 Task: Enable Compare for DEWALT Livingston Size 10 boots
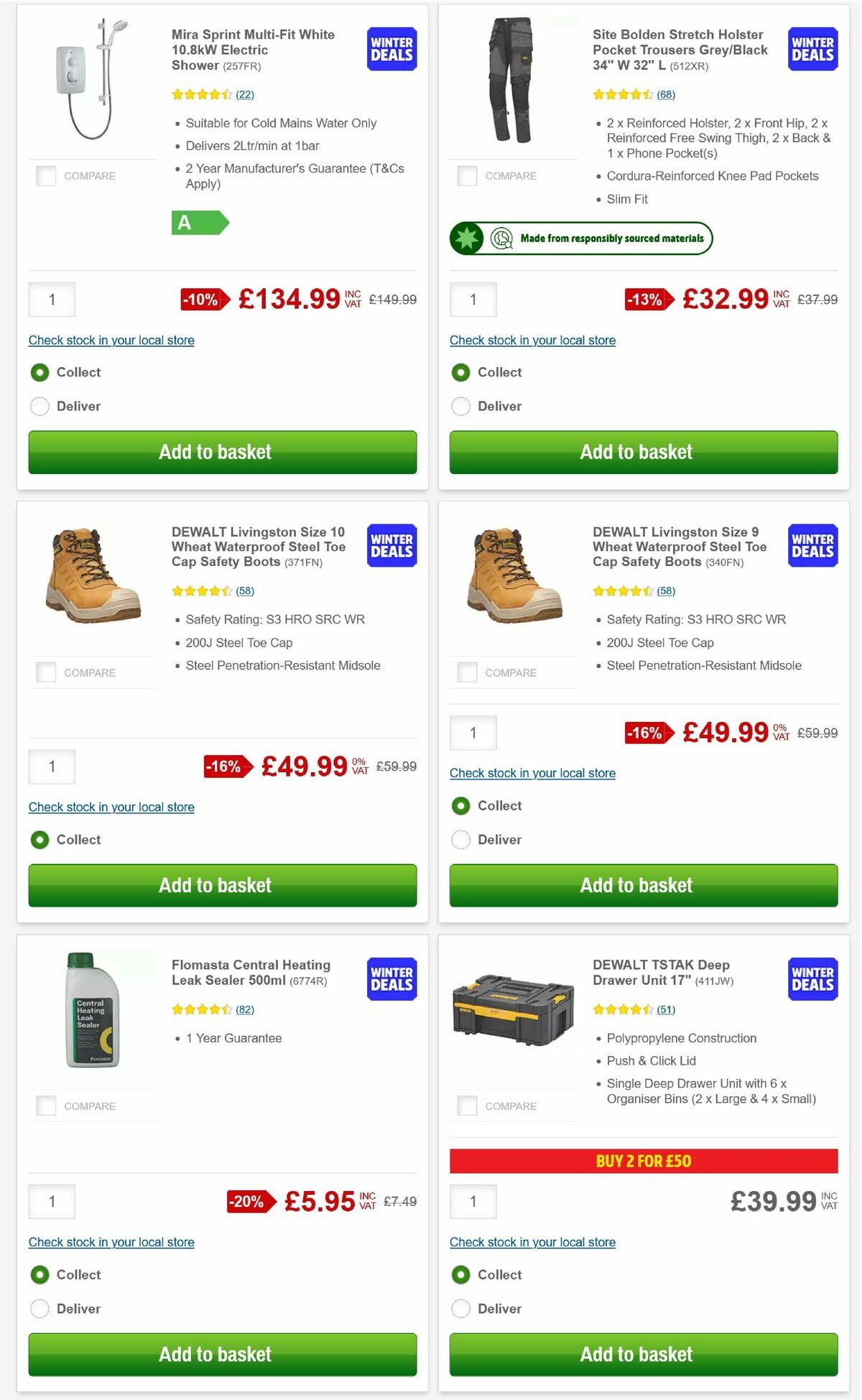46,672
